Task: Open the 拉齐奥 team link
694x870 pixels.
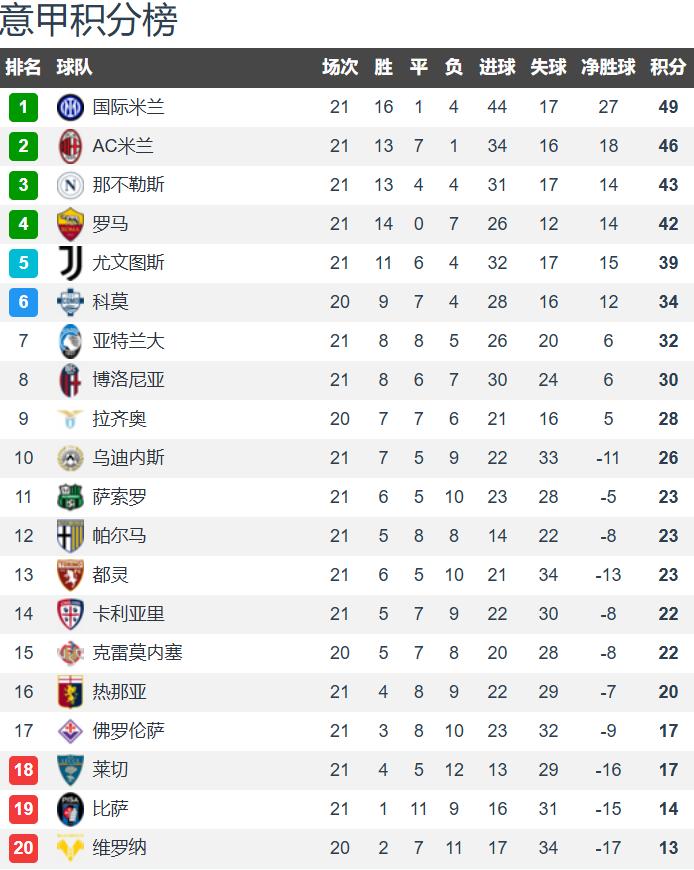Action: pos(120,419)
